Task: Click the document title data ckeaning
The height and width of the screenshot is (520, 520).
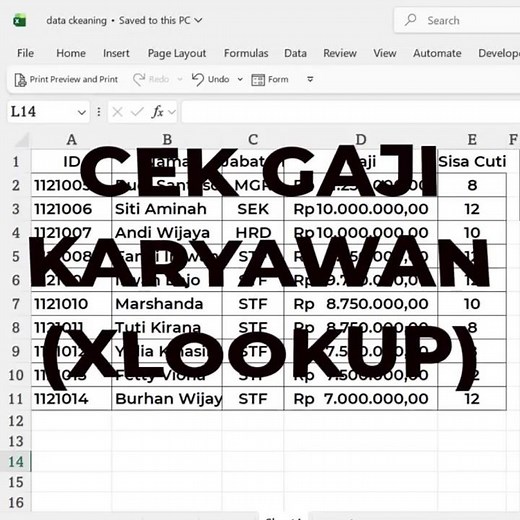Action: coord(76,21)
